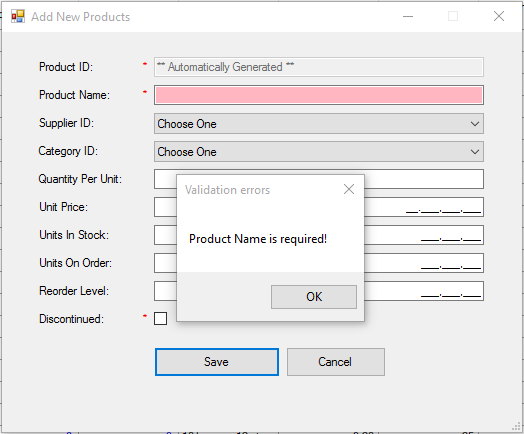Minimize the Add New Products window
The width and height of the screenshot is (524, 434).
408,16
